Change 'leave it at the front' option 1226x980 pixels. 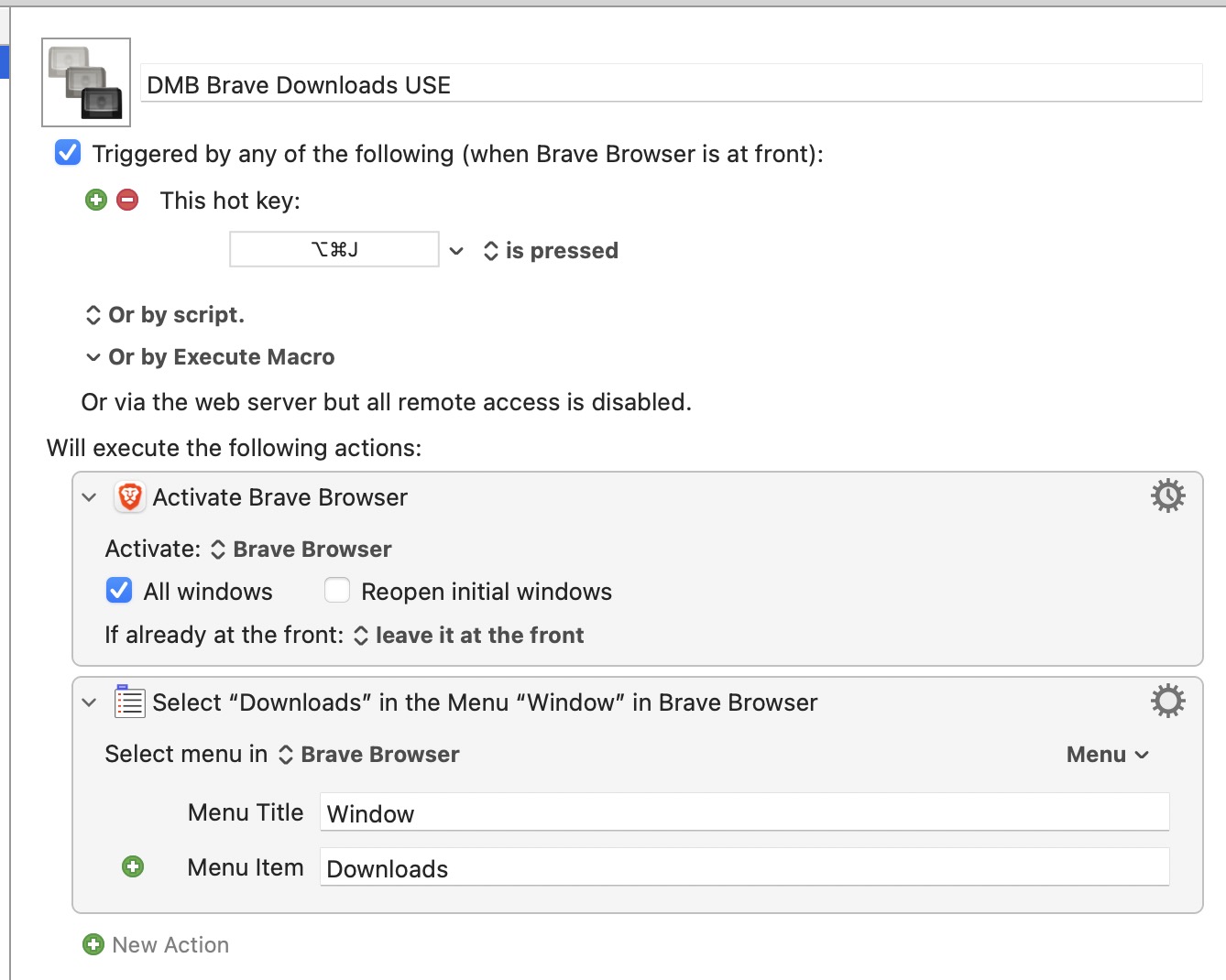click(469, 635)
